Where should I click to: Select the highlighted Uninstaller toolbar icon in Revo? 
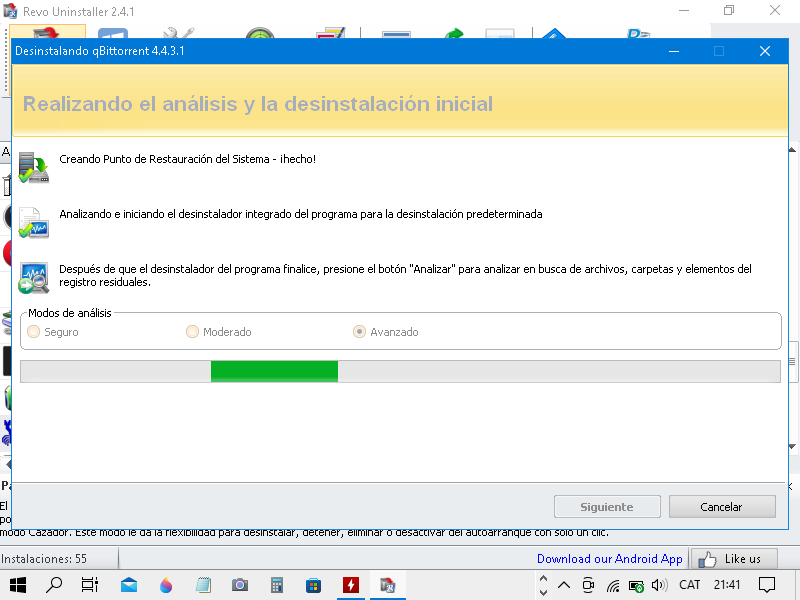coord(47,32)
